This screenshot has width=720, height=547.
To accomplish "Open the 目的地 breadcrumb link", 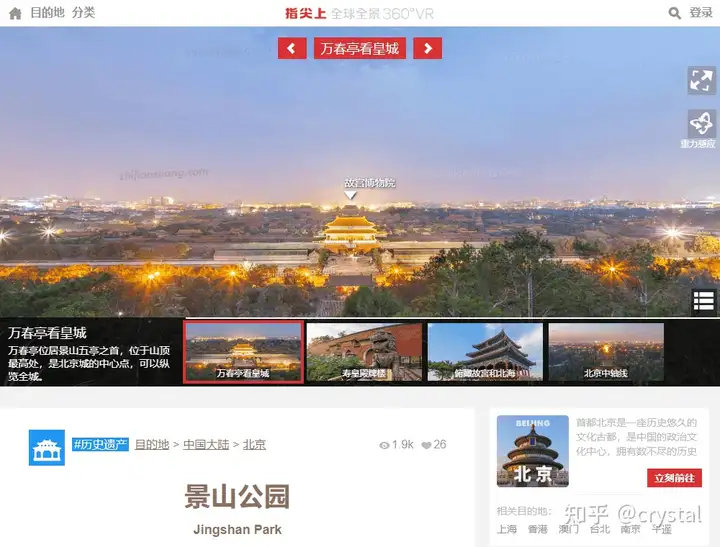I will 152,445.
